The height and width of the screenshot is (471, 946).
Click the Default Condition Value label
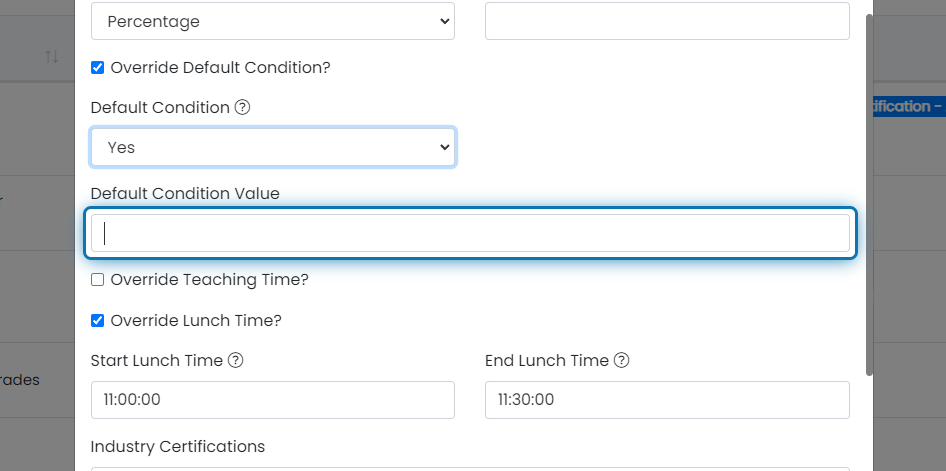[185, 193]
